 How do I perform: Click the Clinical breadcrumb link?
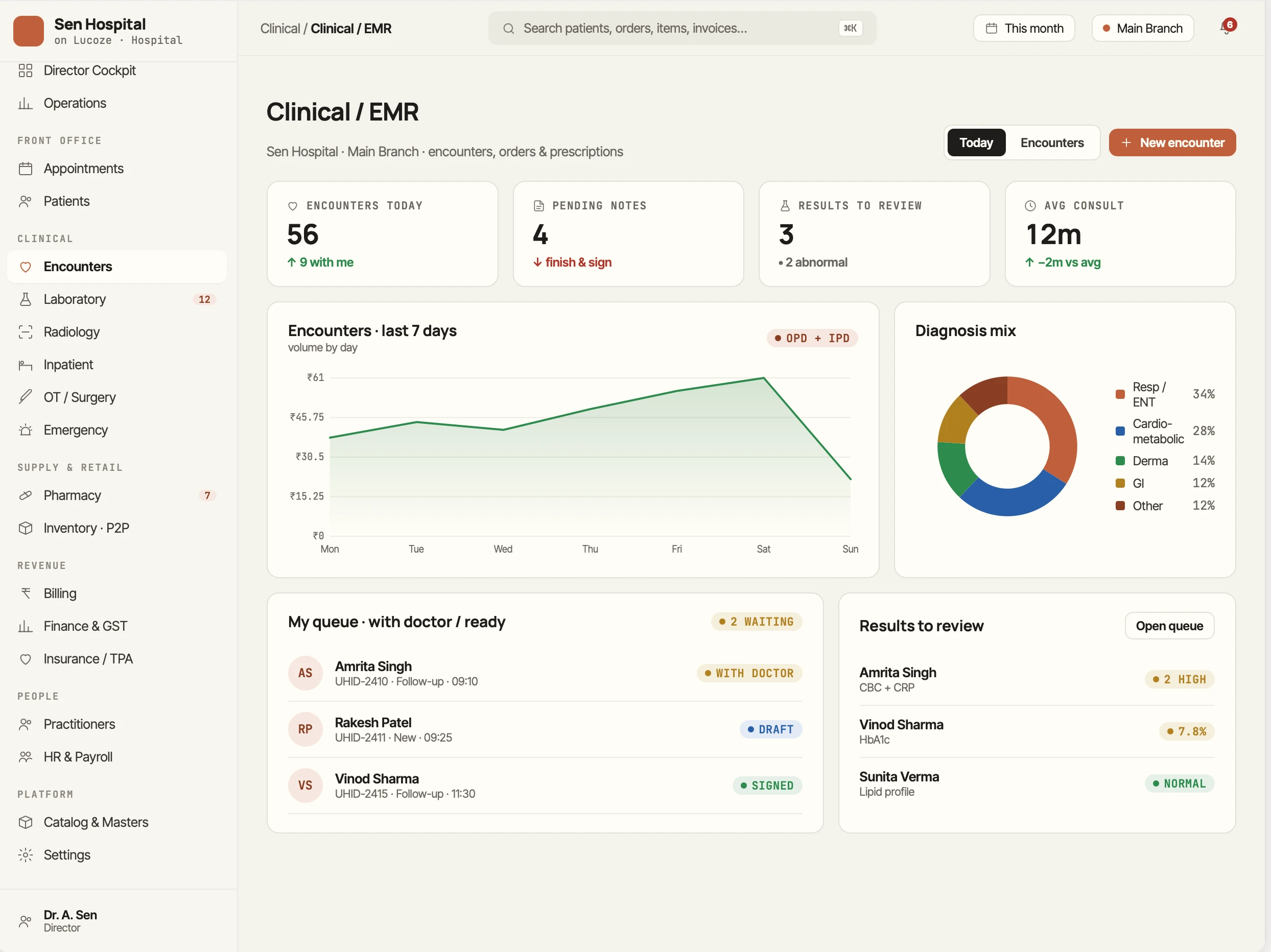280,29
